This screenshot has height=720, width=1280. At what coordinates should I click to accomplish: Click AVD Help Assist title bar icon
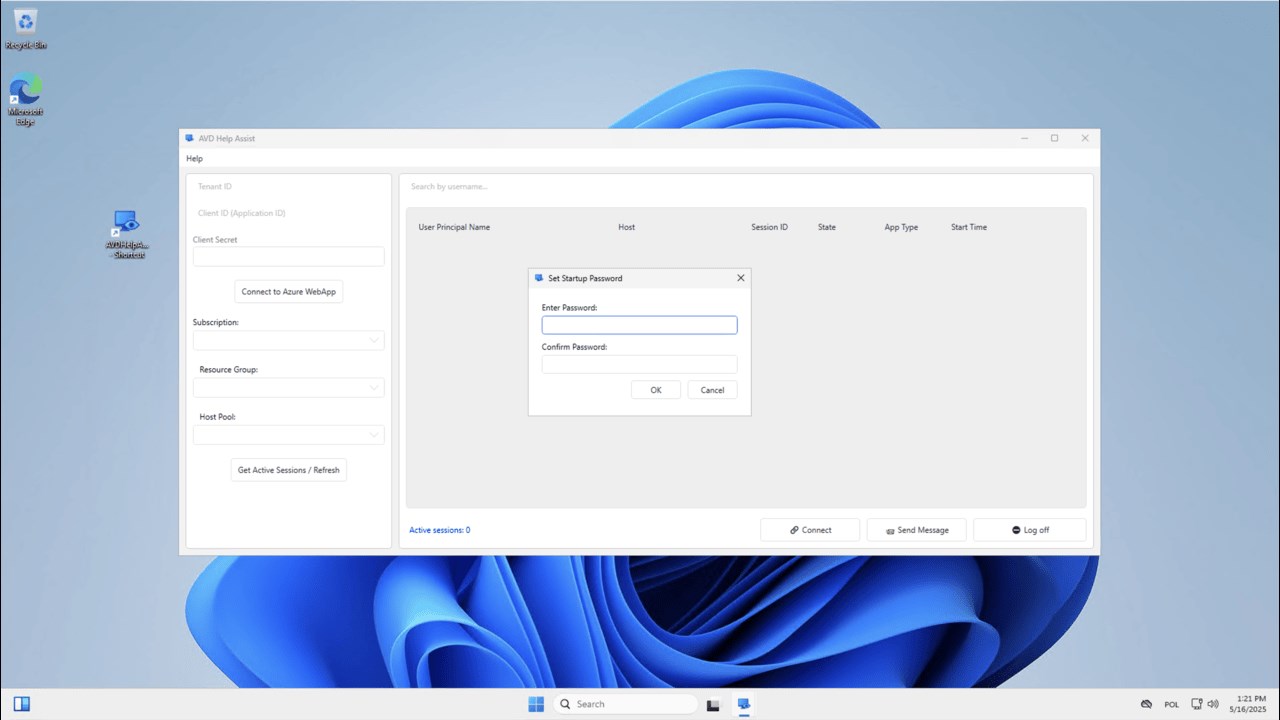tap(189, 138)
